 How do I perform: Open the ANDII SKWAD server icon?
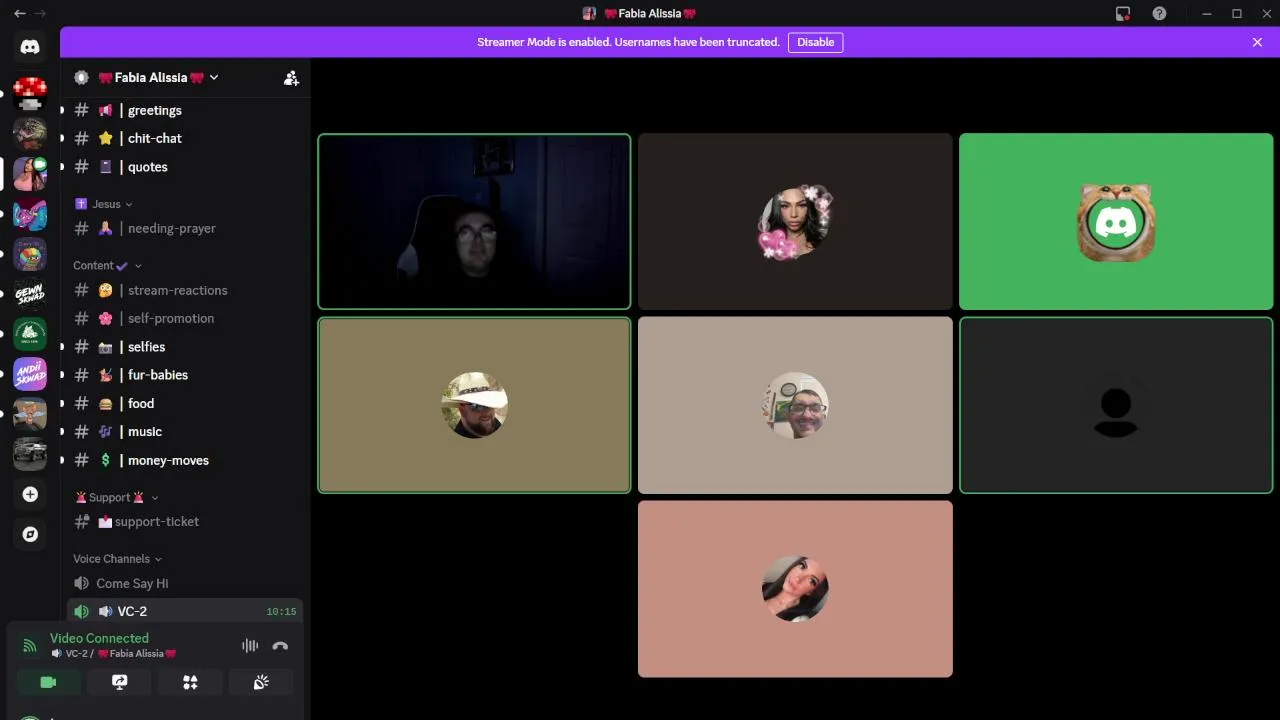pyautogui.click(x=30, y=374)
